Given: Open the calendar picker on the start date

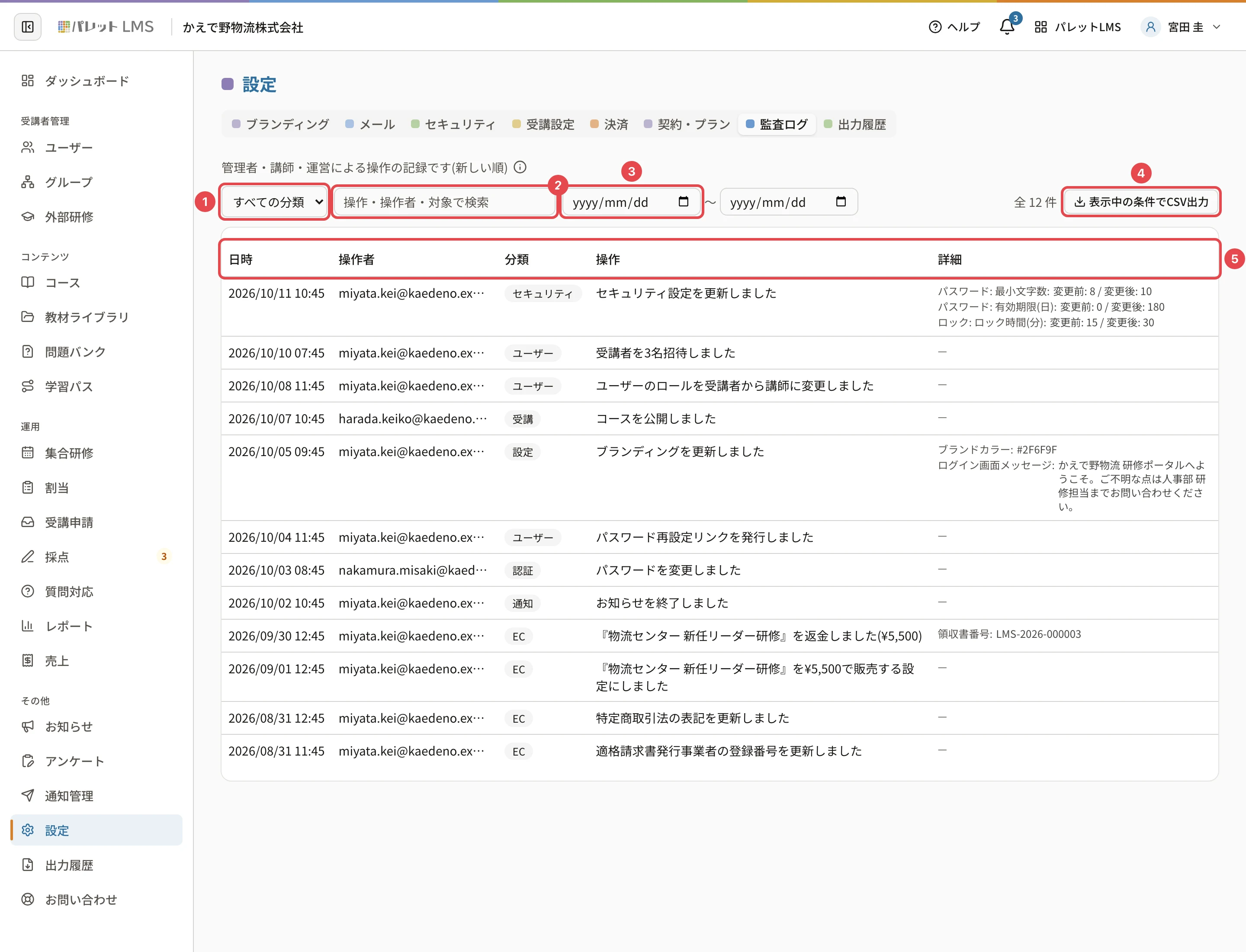Looking at the screenshot, I should [x=683, y=201].
